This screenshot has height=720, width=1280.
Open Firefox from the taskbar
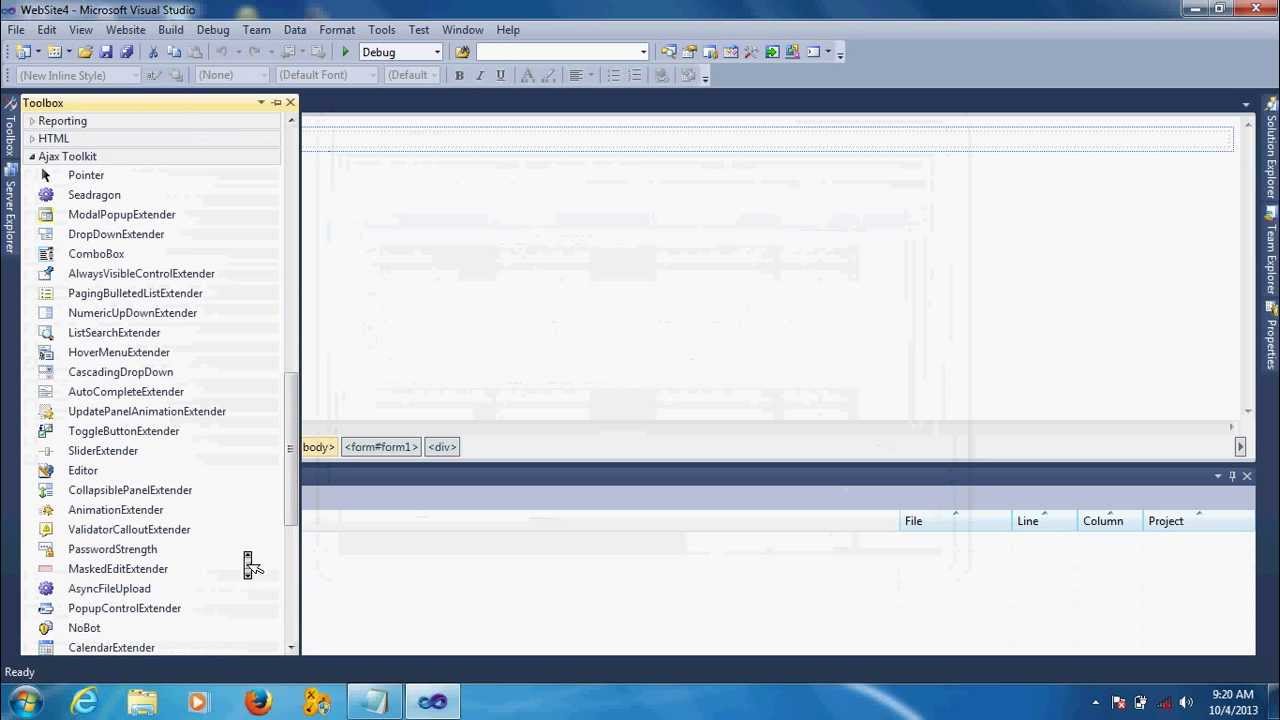(258, 702)
